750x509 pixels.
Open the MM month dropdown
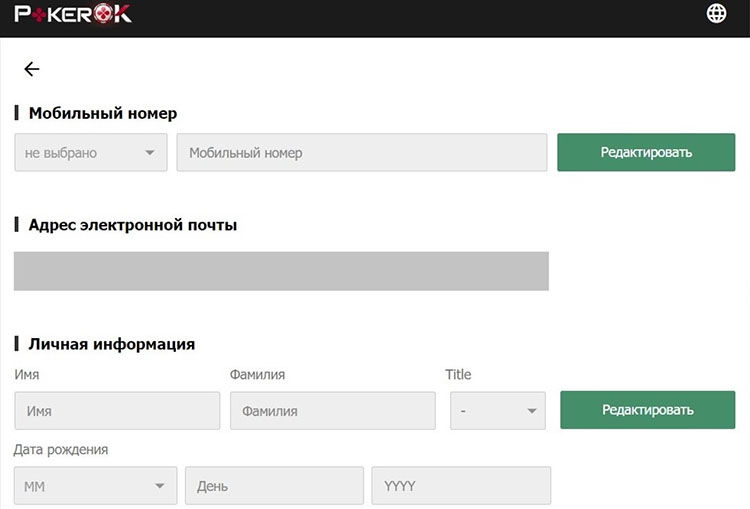pos(95,486)
